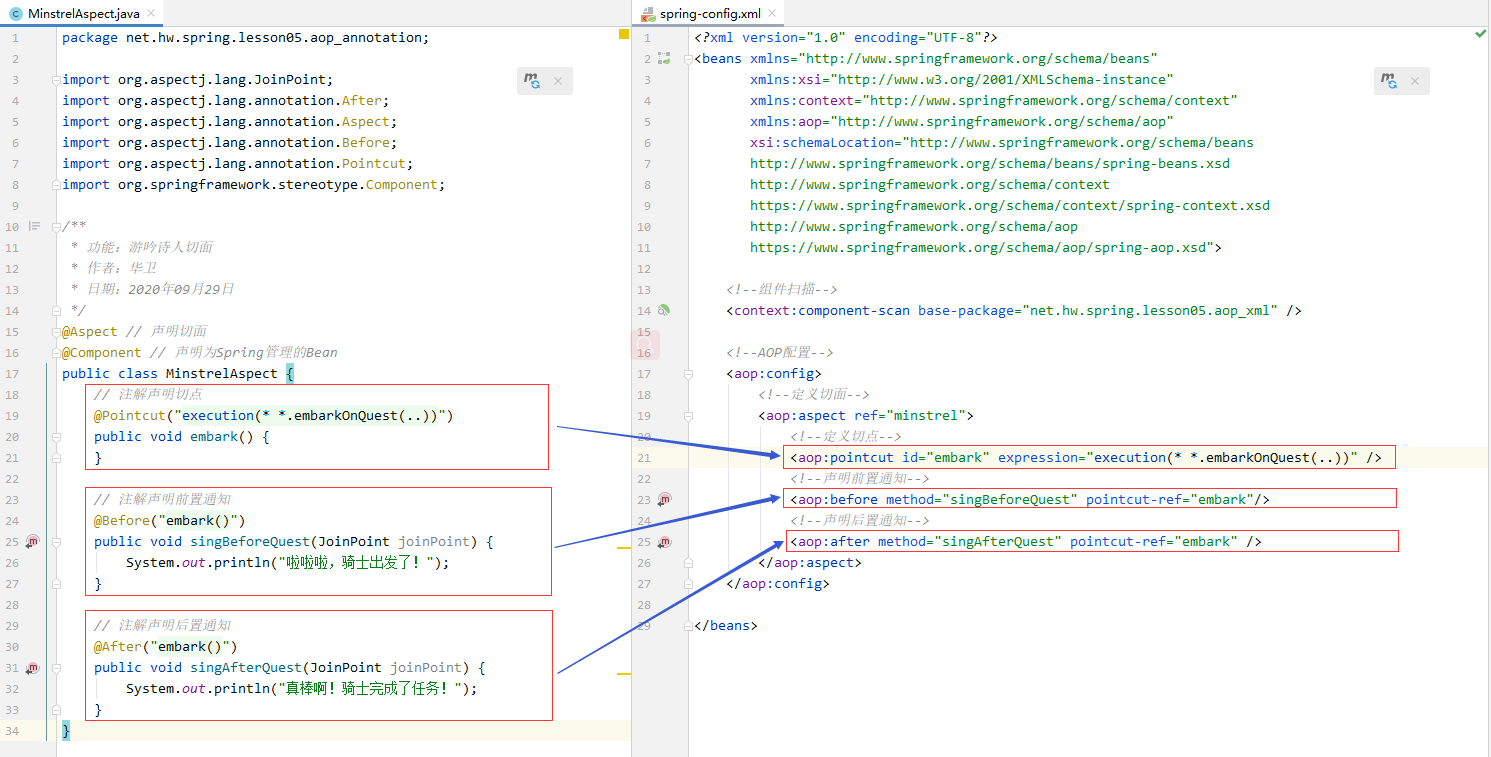The height and width of the screenshot is (757, 1491).
Task: Click Spring beans gutter icon on XML line 2
Action: click(663, 58)
